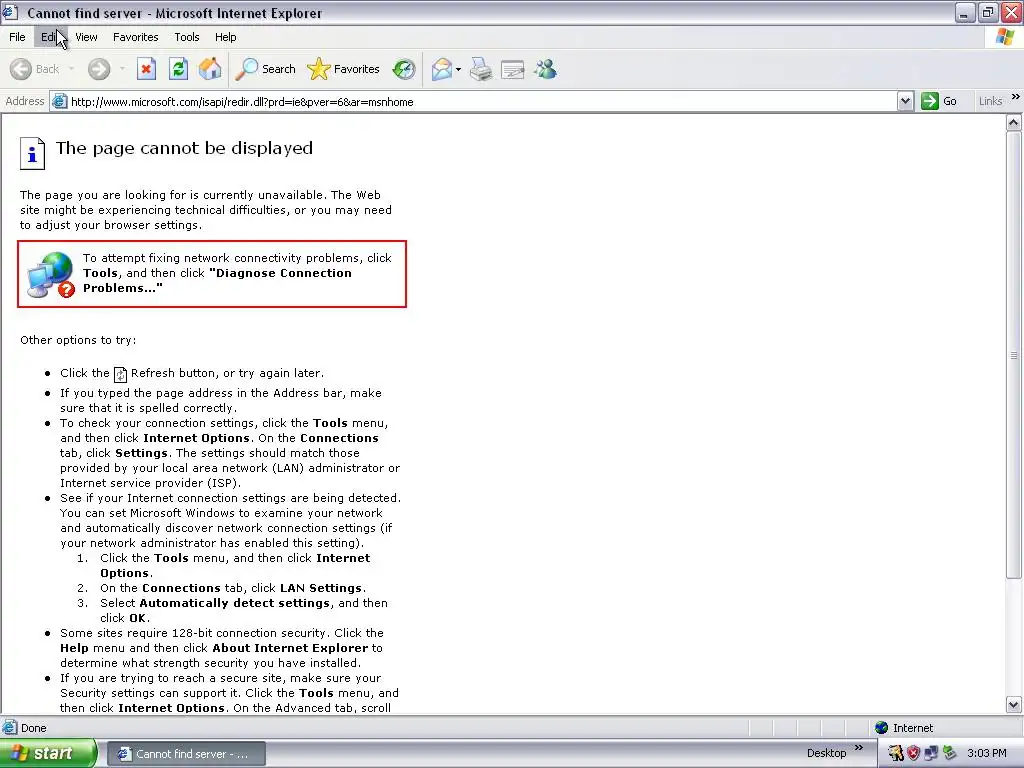Open the View menu
The height and width of the screenshot is (768, 1024).
(86, 37)
